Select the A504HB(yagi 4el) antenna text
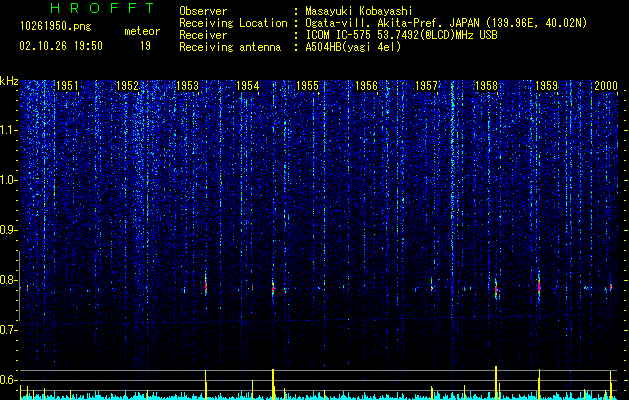The height and width of the screenshot is (400, 629). click(x=353, y=47)
